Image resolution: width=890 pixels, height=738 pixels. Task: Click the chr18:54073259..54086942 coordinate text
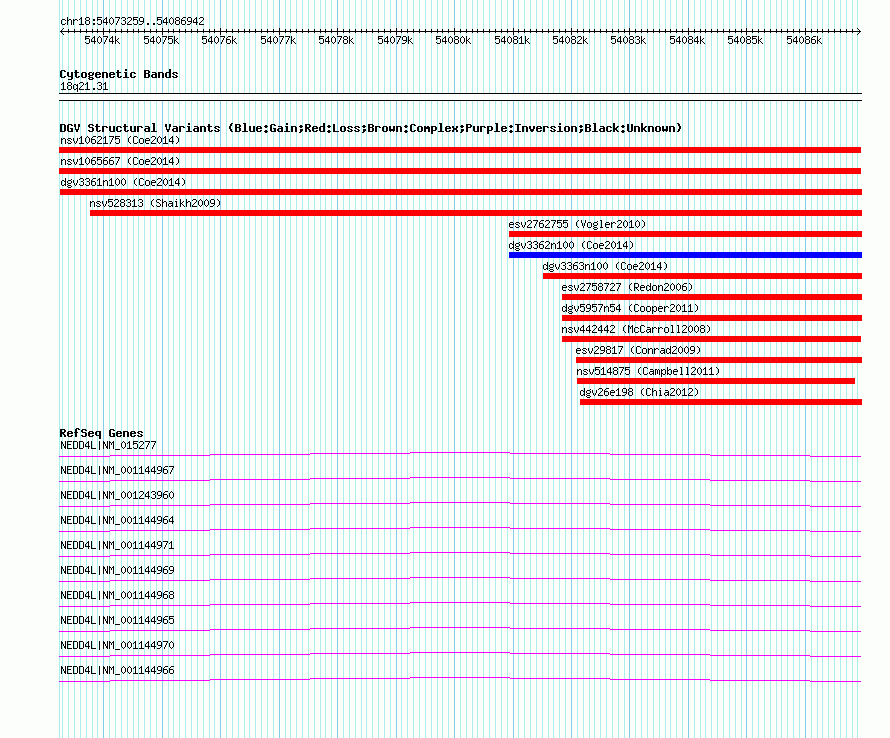132,21
